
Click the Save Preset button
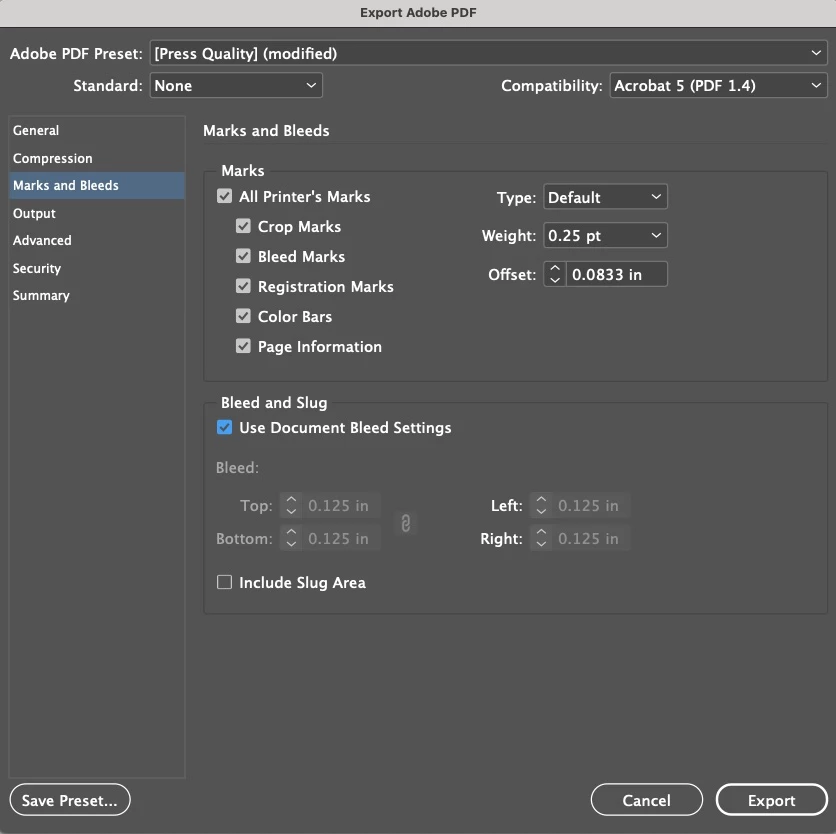70,800
